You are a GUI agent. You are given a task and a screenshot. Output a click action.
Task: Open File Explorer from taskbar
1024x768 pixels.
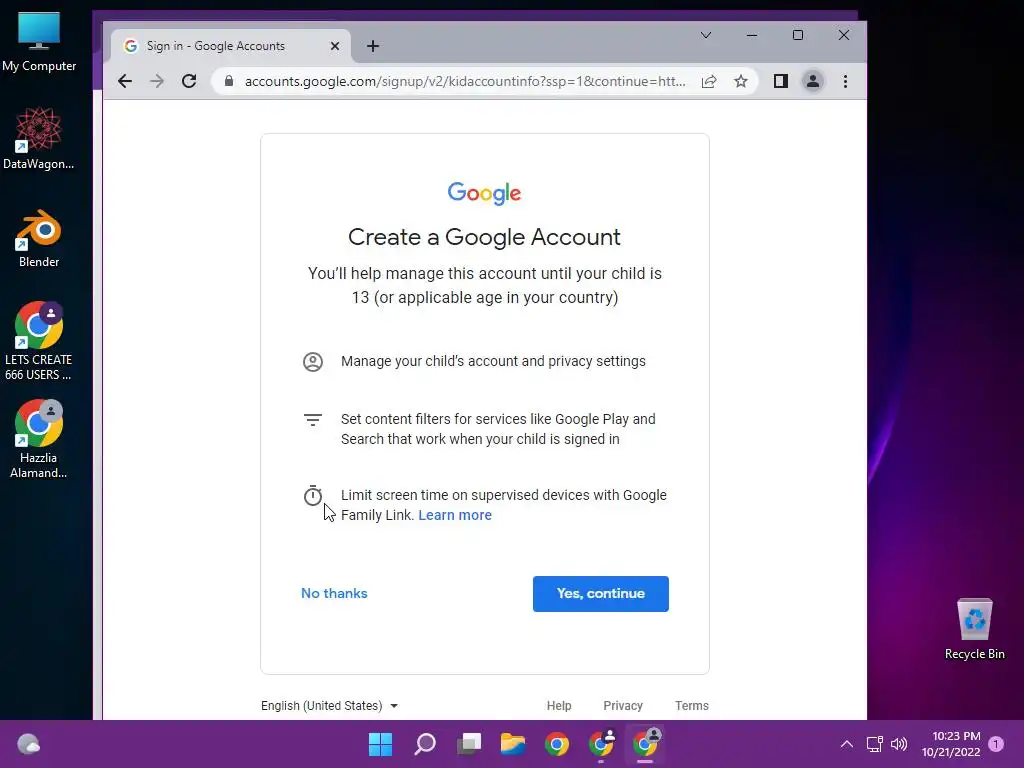(513, 744)
